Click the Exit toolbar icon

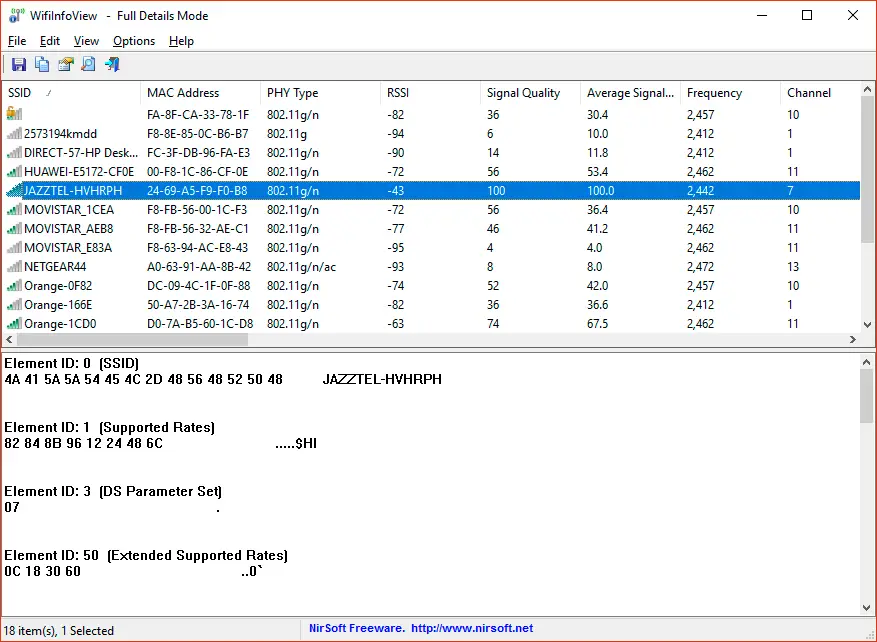[x=112, y=64]
